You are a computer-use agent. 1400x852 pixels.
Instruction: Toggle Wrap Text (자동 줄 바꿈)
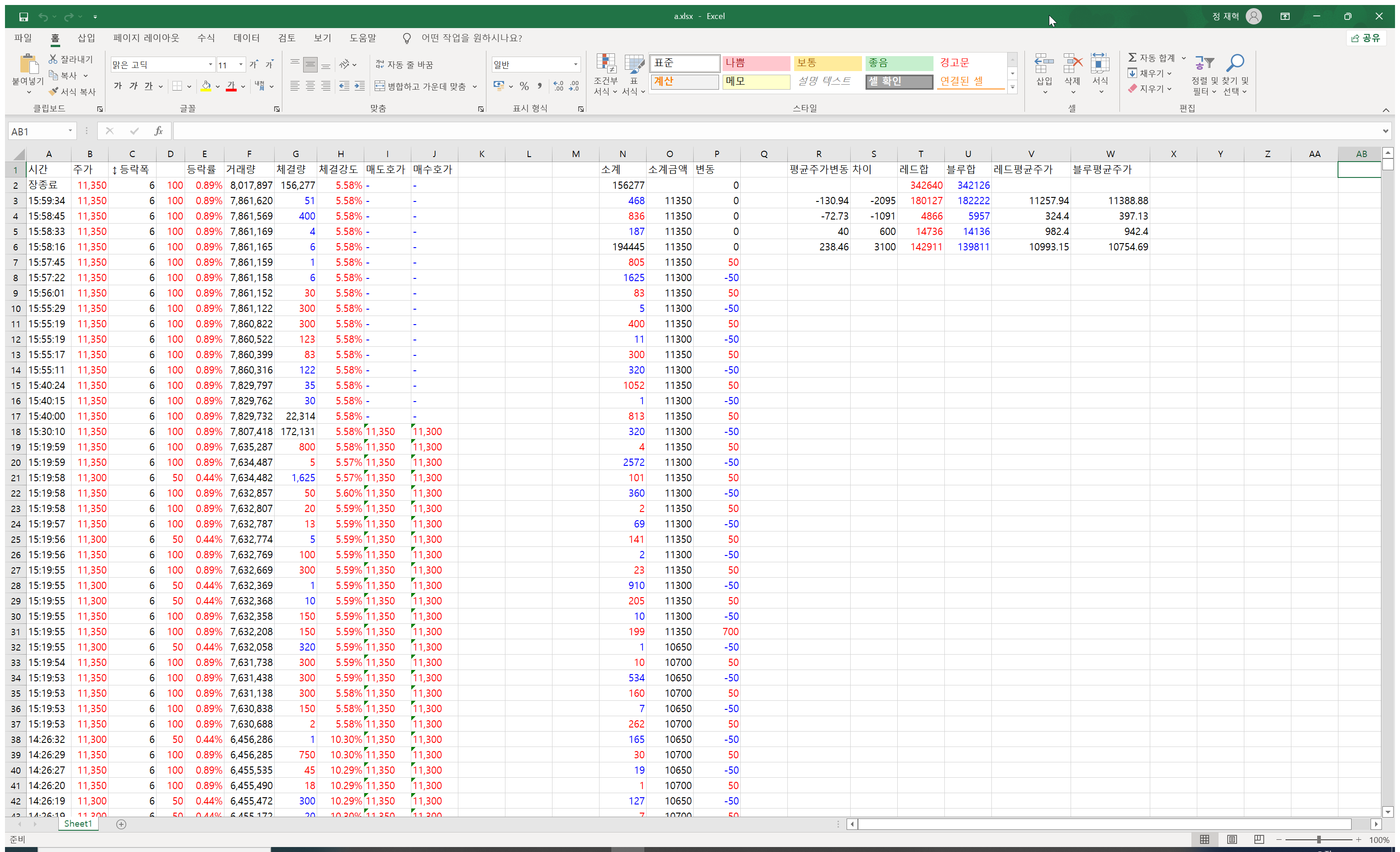point(405,65)
